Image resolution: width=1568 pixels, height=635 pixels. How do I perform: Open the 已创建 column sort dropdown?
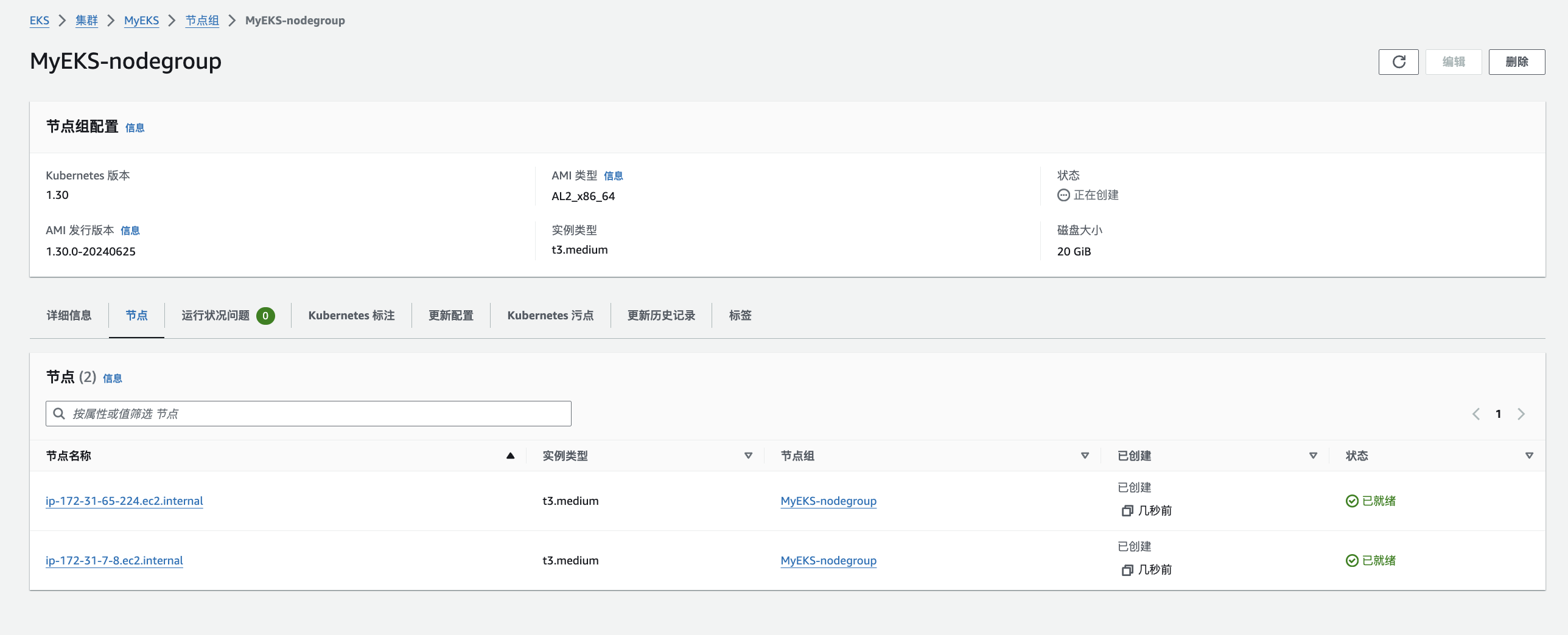(x=1313, y=456)
